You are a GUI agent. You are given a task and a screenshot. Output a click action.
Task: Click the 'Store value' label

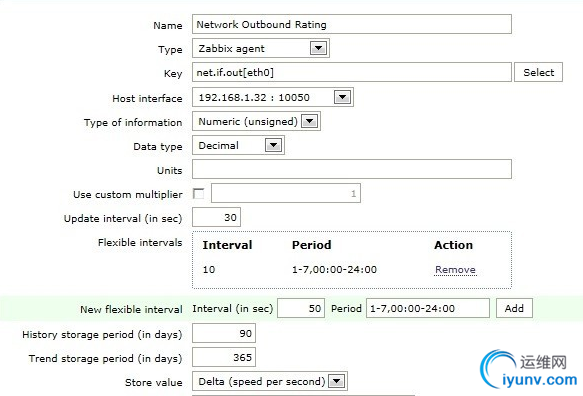154,382
